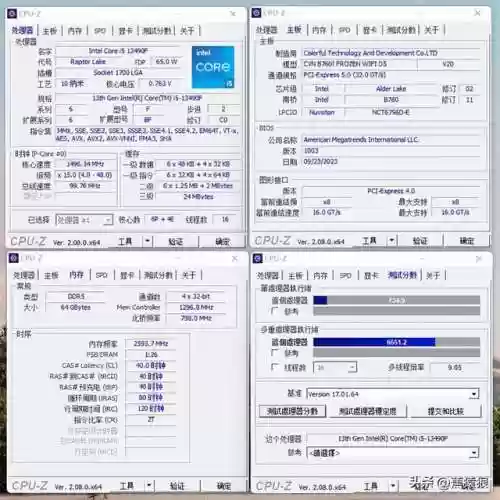Enable the 线程数 checkbox in the bench window
Screen dimensions: 500x500
[x=275, y=367]
